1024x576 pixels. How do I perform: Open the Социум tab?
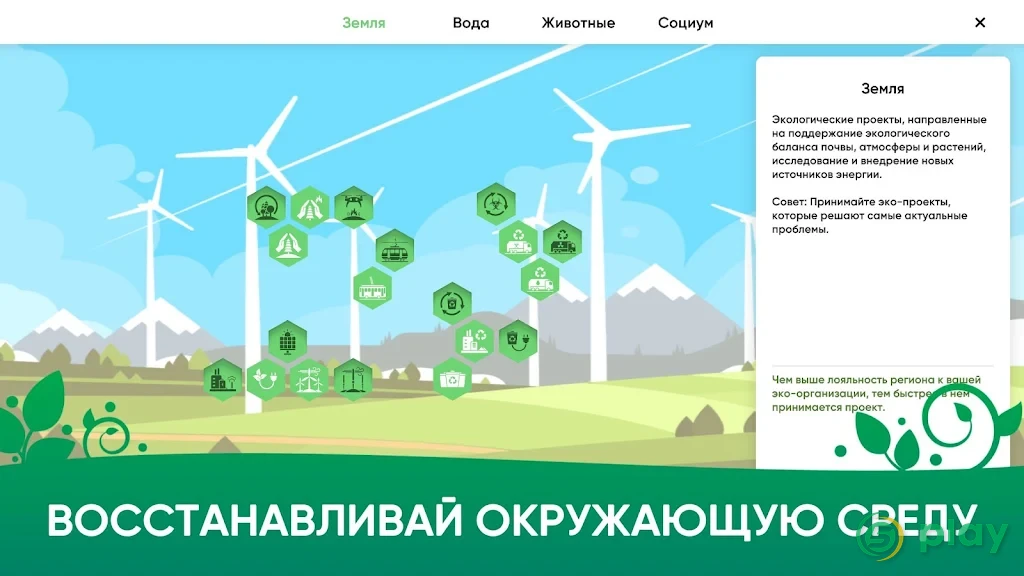pos(686,23)
